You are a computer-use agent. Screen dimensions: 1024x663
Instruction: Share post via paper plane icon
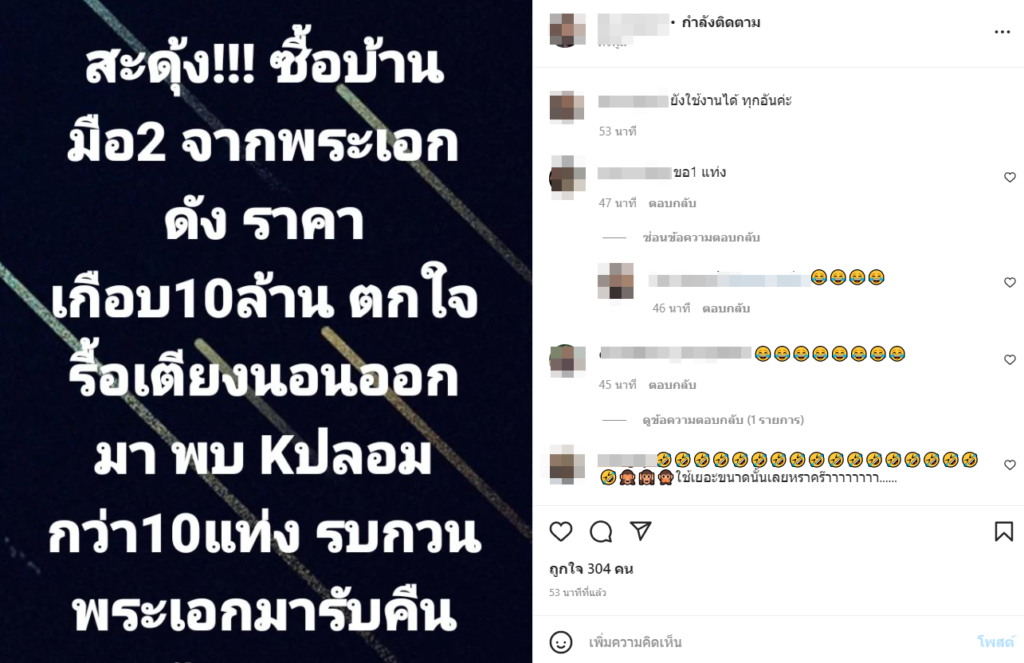[x=641, y=531]
